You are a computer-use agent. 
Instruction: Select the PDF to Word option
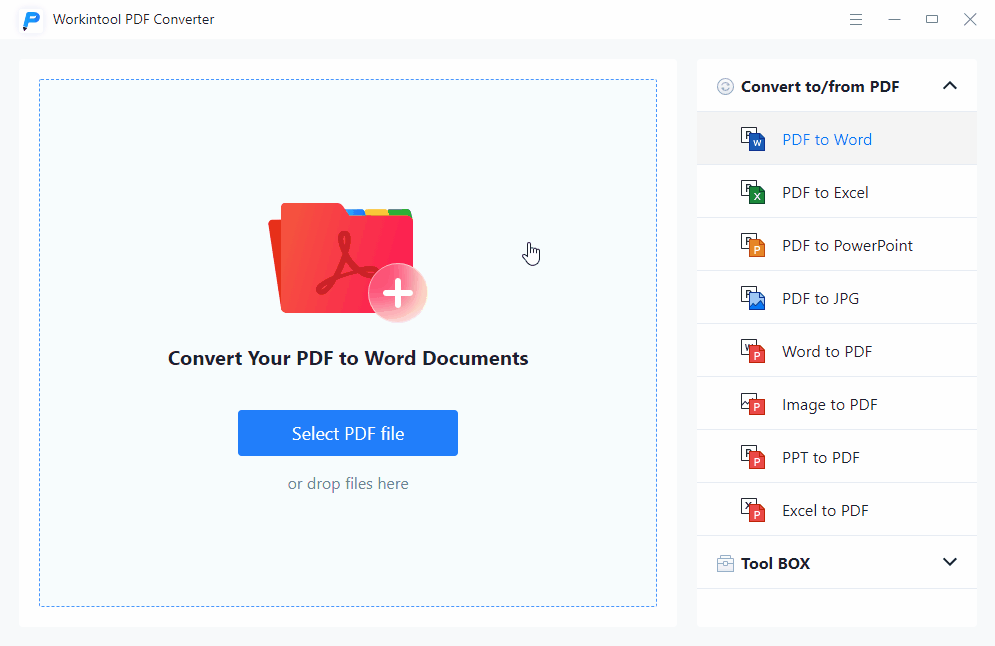(836, 138)
